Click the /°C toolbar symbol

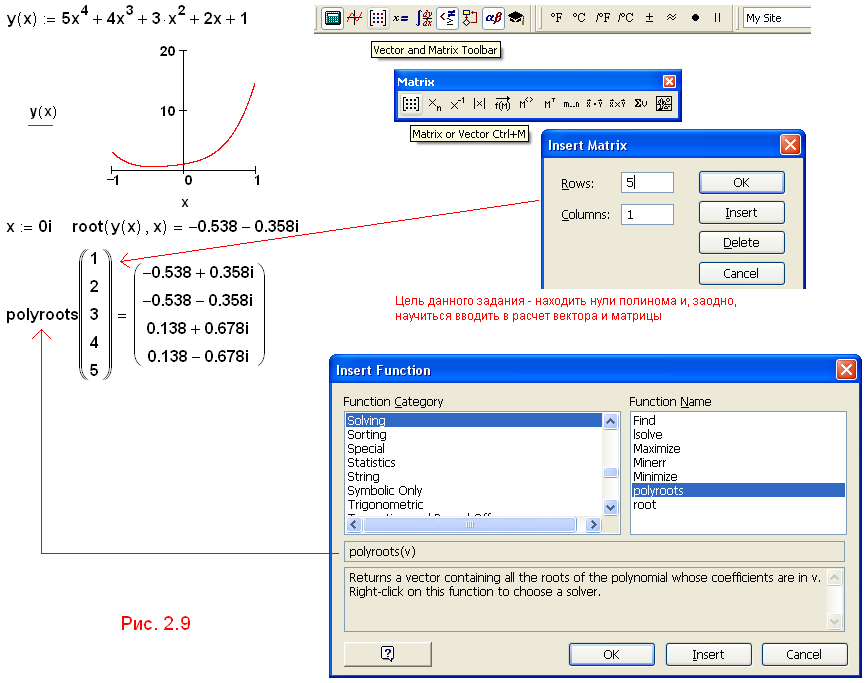(x=625, y=18)
